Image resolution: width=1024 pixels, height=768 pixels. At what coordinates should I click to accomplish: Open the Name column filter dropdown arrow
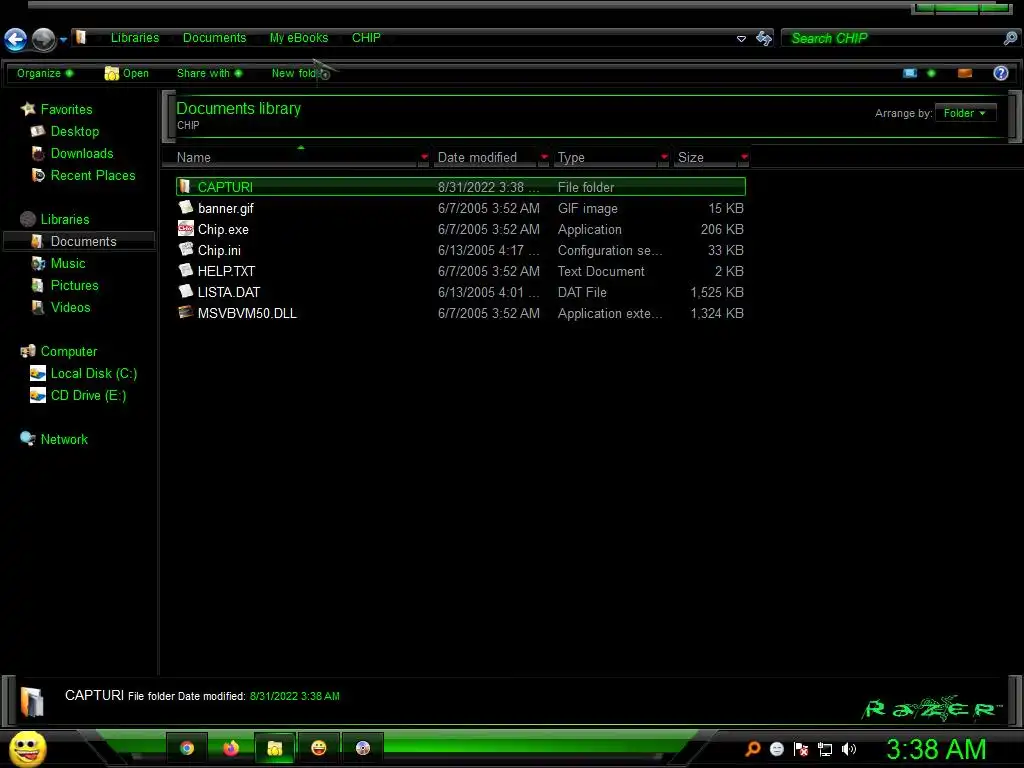[424, 157]
